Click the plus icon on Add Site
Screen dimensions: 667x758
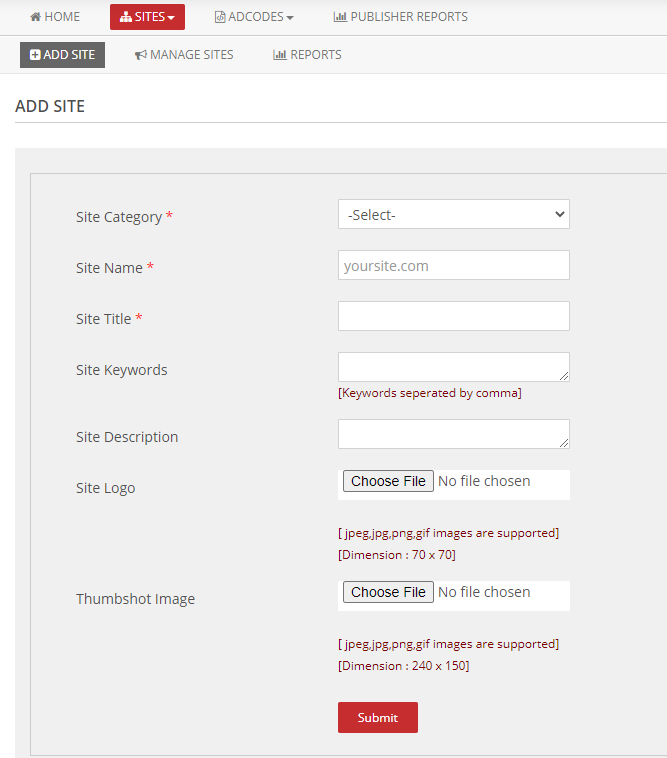35,55
